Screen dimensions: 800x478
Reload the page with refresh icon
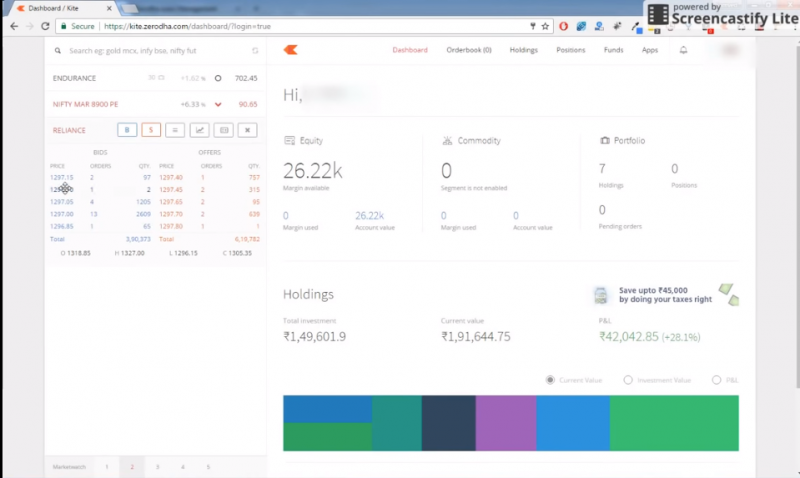(45, 26)
